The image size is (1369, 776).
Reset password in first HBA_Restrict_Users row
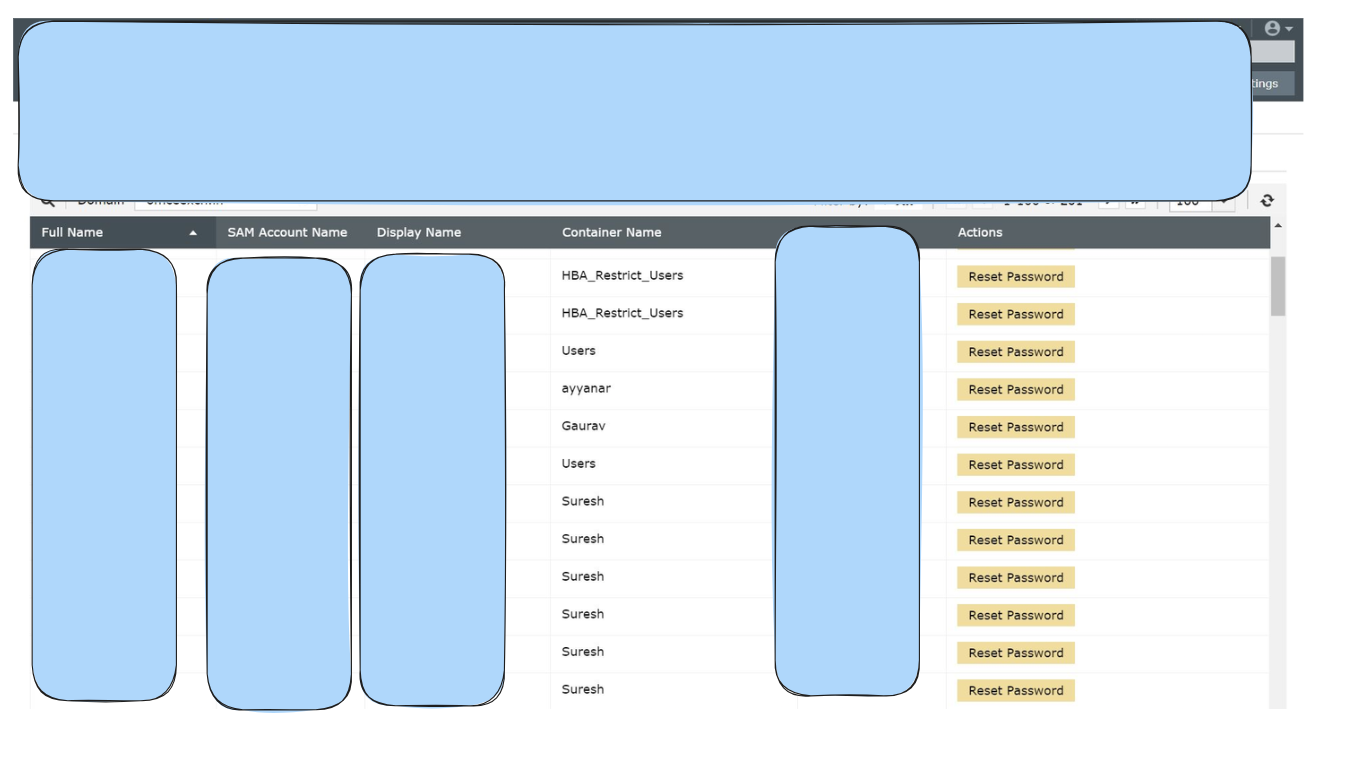[1015, 277]
